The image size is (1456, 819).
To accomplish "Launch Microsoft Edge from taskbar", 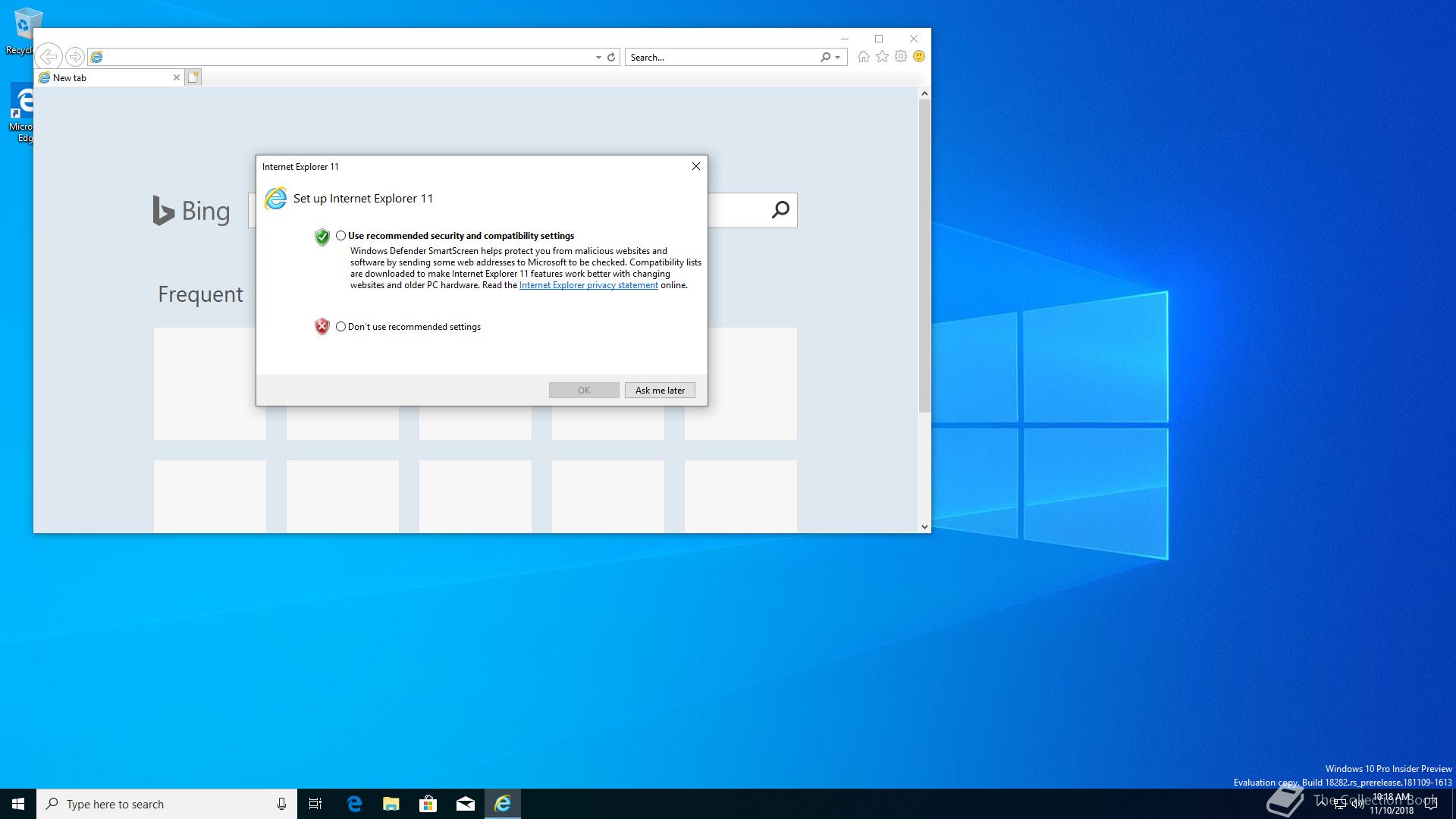I will tap(353, 804).
